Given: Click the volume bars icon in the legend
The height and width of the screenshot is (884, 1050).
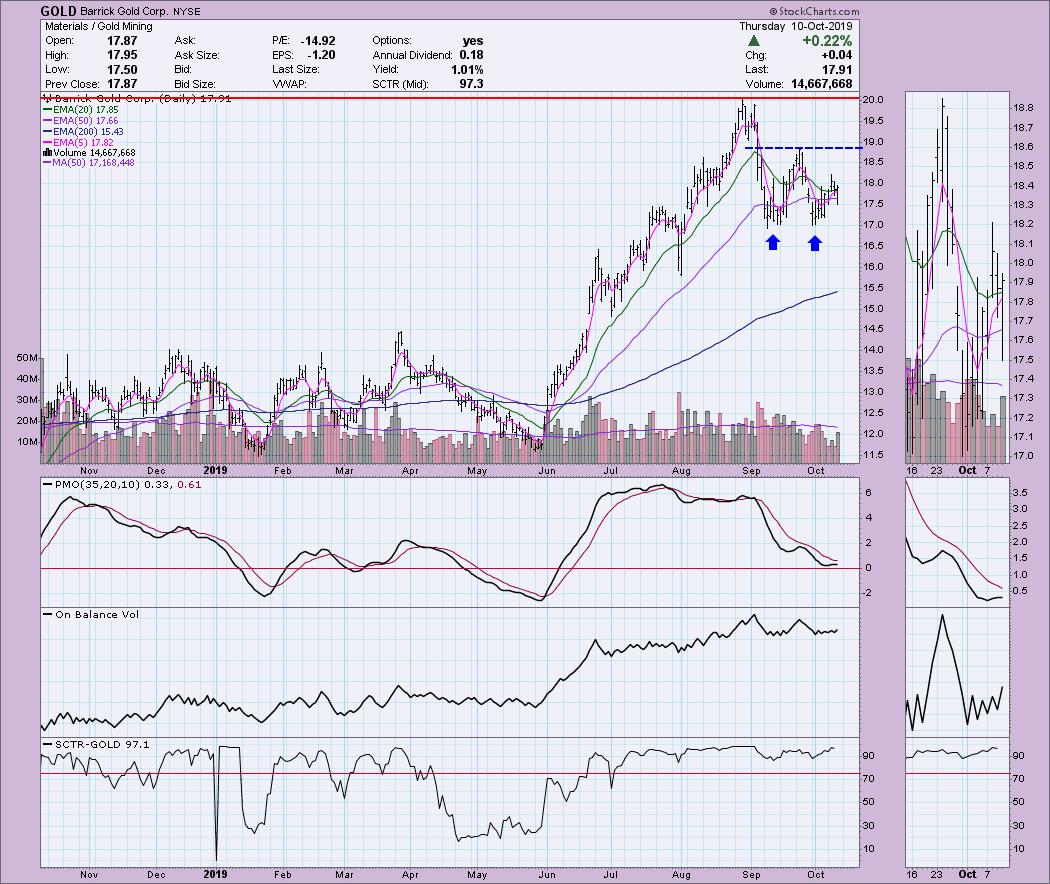Looking at the screenshot, I should (x=48, y=153).
